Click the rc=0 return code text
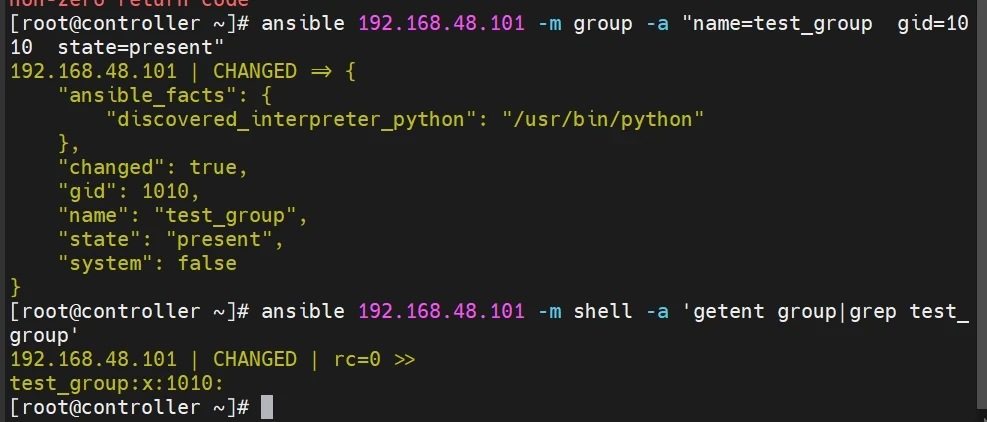The height and width of the screenshot is (422, 987). pos(357,359)
